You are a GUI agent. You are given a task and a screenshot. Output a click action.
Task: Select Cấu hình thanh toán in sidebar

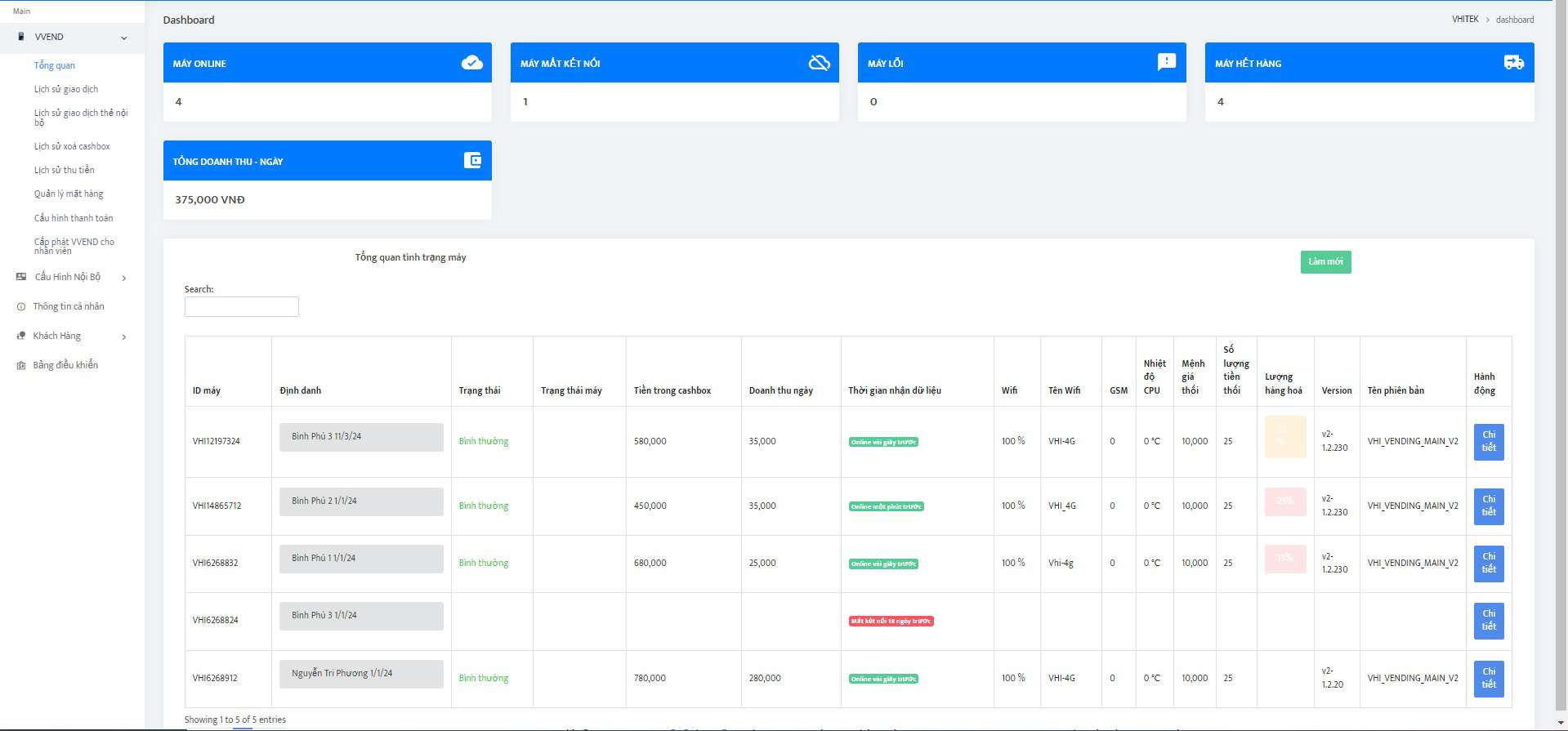click(74, 218)
